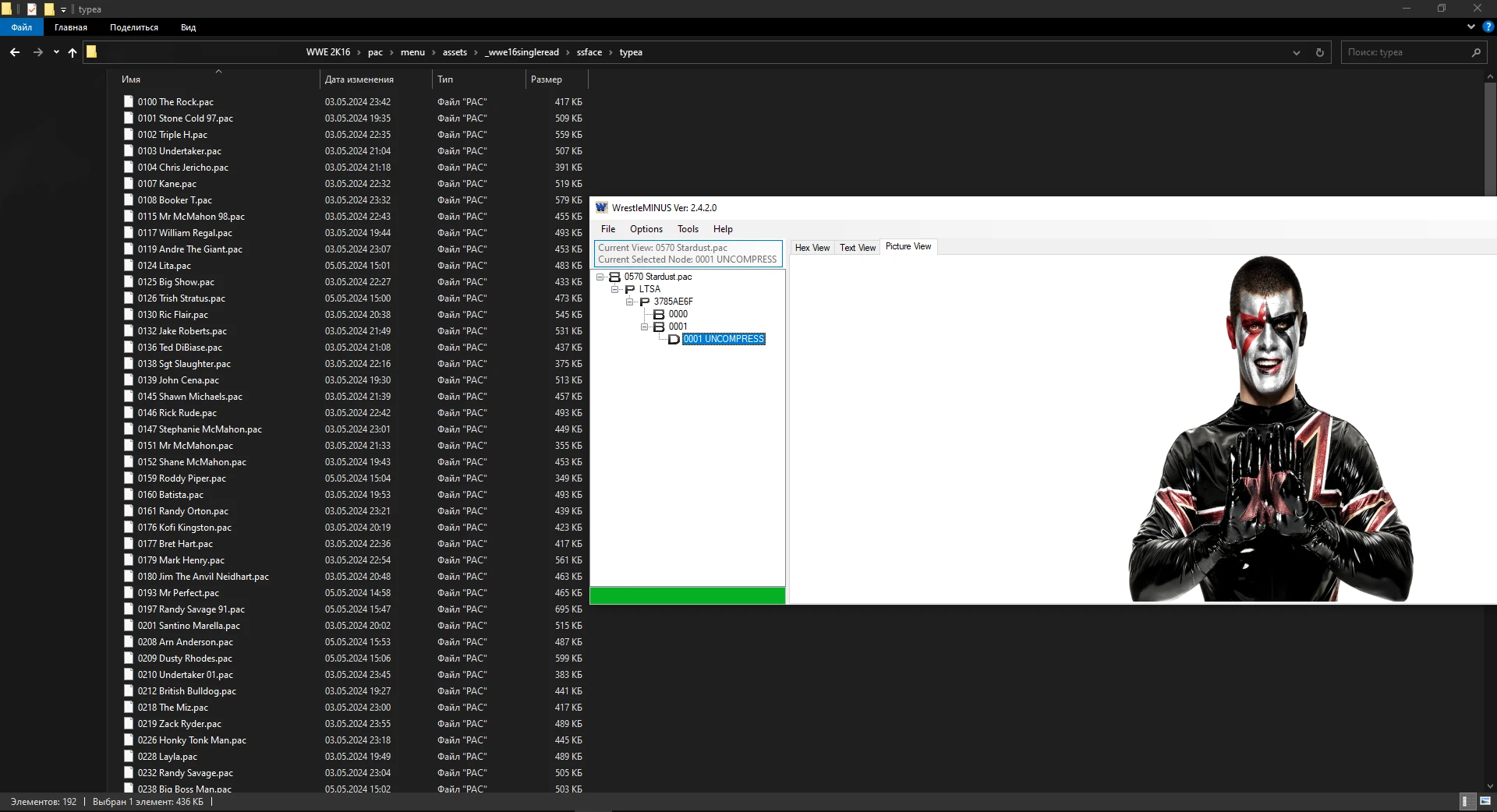Image resolution: width=1497 pixels, height=812 pixels.
Task: Refresh the typea folder listing
Action: [1319, 52]
